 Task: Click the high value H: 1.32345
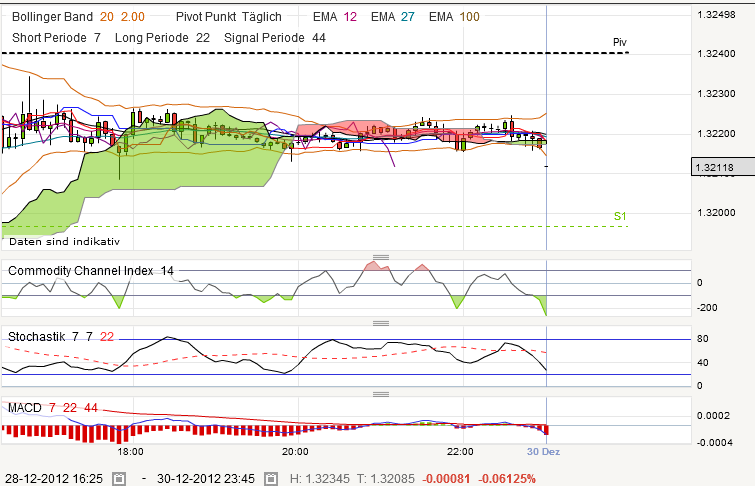320,479
